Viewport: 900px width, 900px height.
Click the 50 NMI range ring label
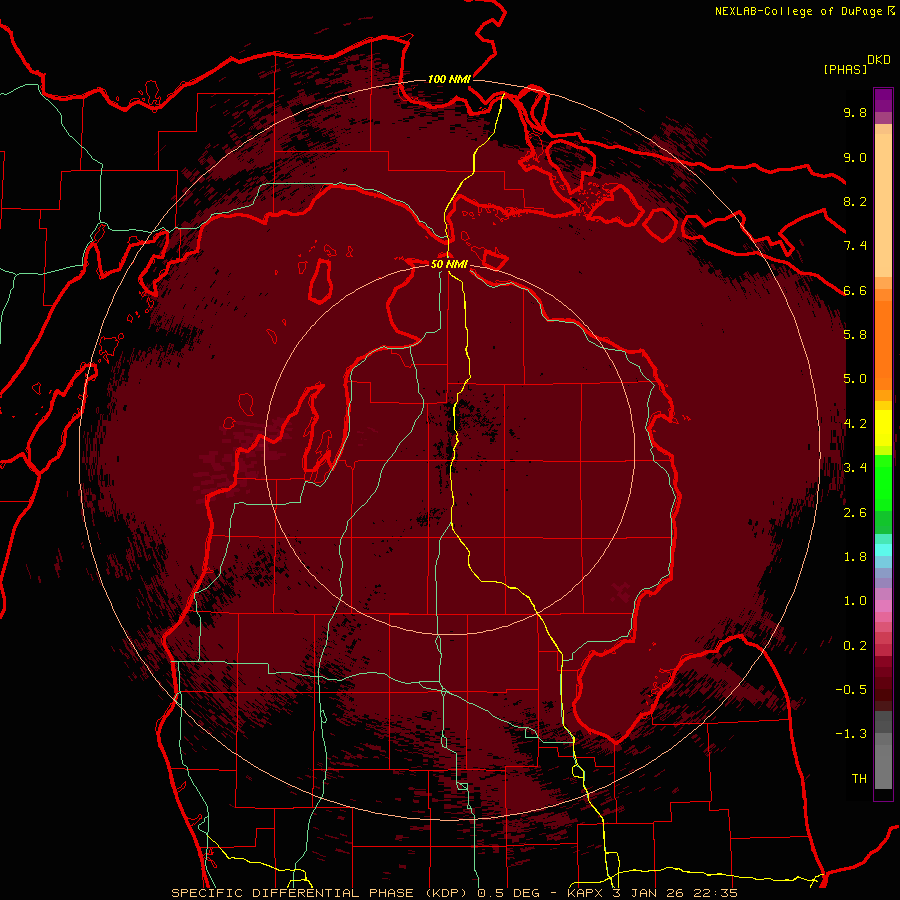click(x=449, y=264)
